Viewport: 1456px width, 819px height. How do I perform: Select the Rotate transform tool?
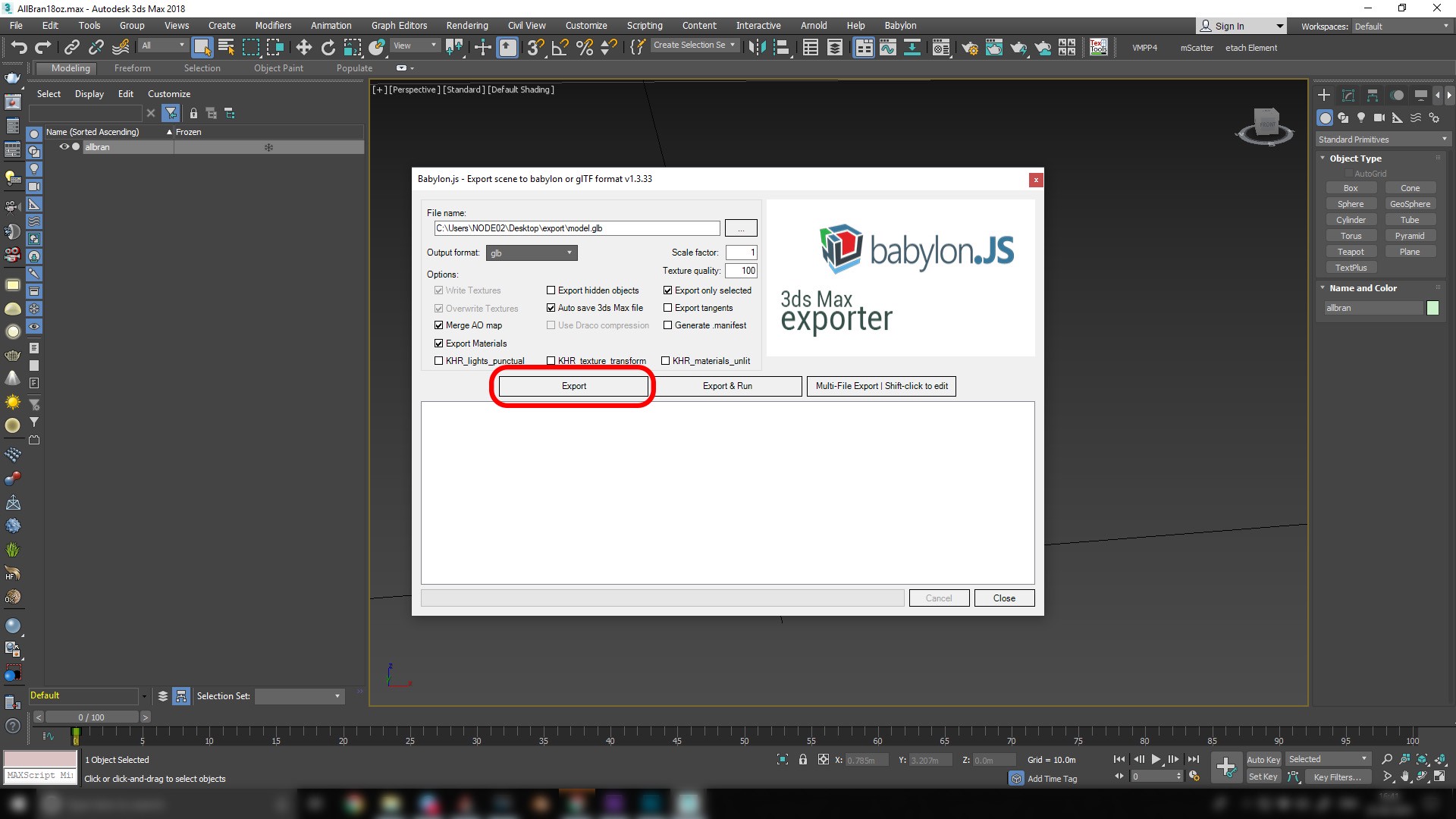point(328,48)
